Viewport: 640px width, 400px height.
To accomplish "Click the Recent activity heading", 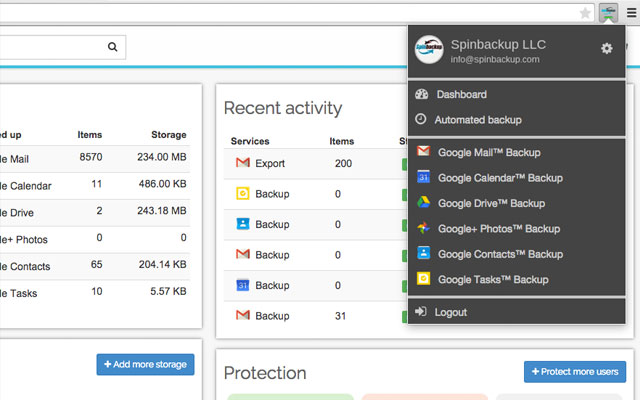I will click(x=283, y=108).
